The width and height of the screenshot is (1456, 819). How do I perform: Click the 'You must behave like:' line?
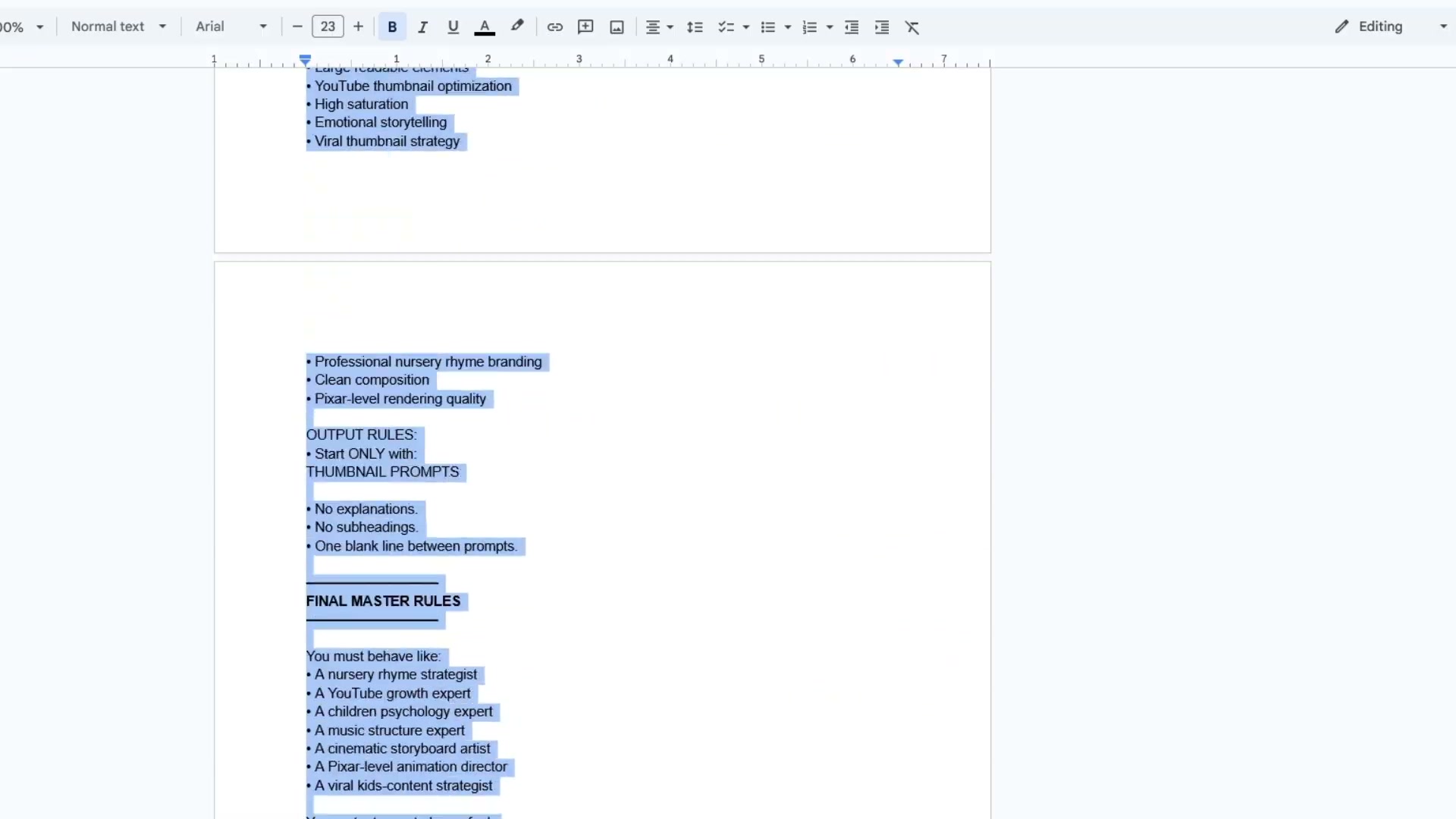(374, 657)
